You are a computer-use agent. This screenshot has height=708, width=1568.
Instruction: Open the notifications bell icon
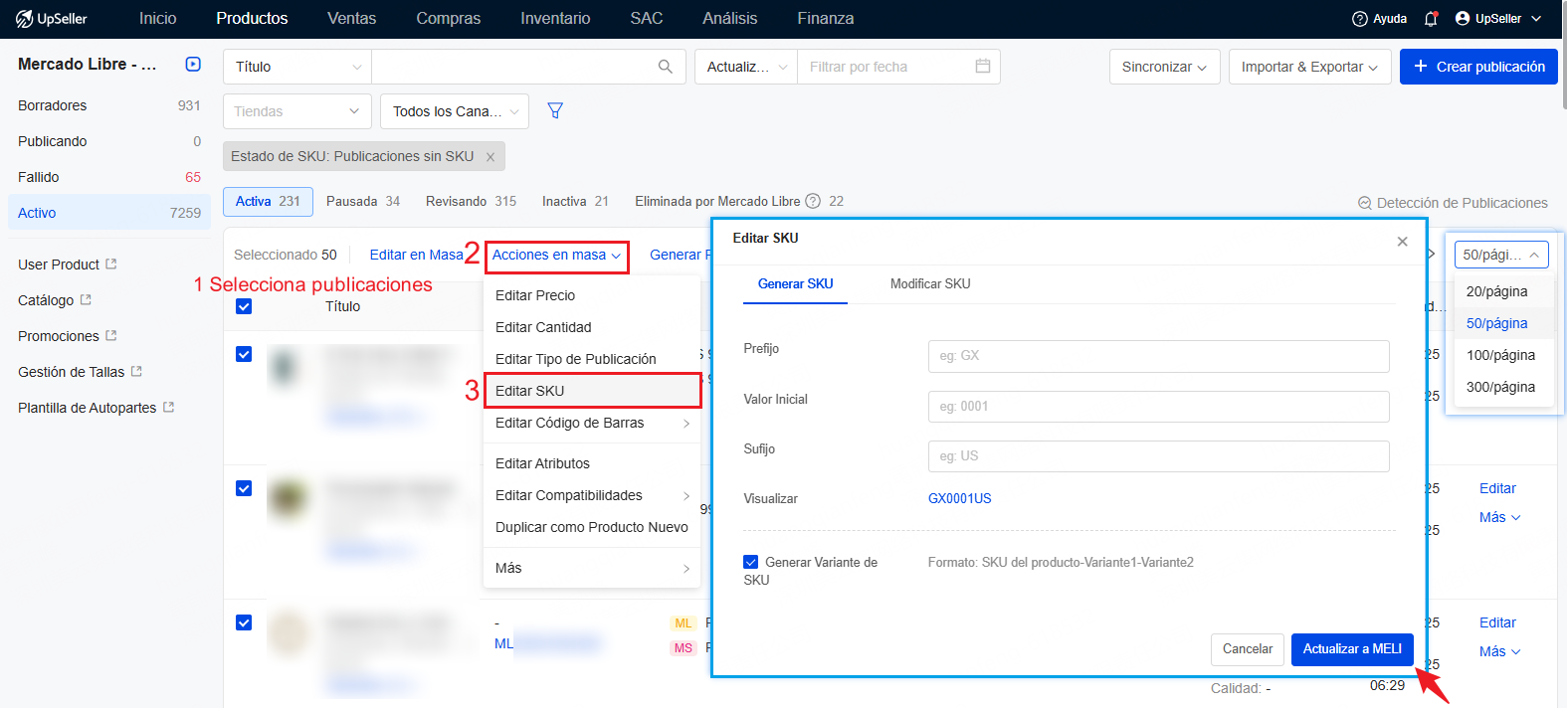[x=1431, y=19]
